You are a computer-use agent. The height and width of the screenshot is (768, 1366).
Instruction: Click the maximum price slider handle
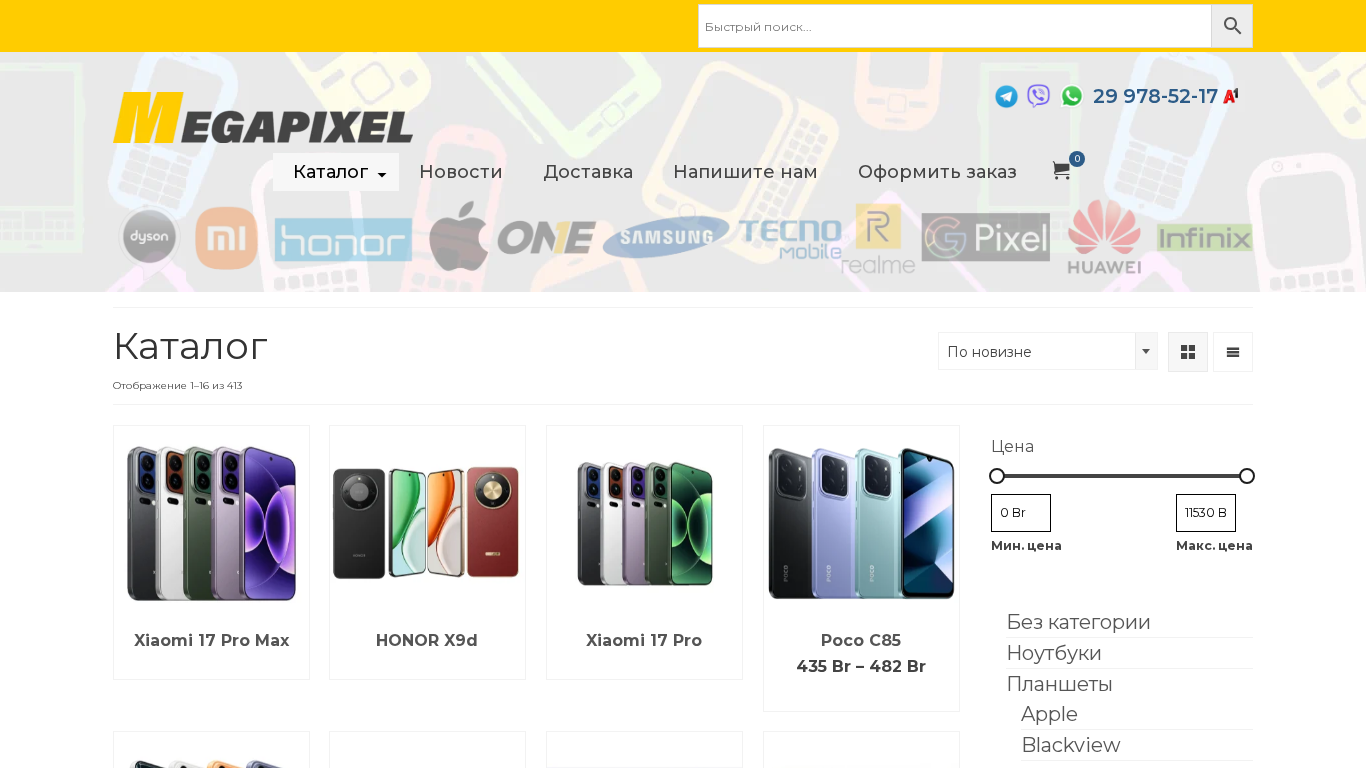coord(1246,476)
